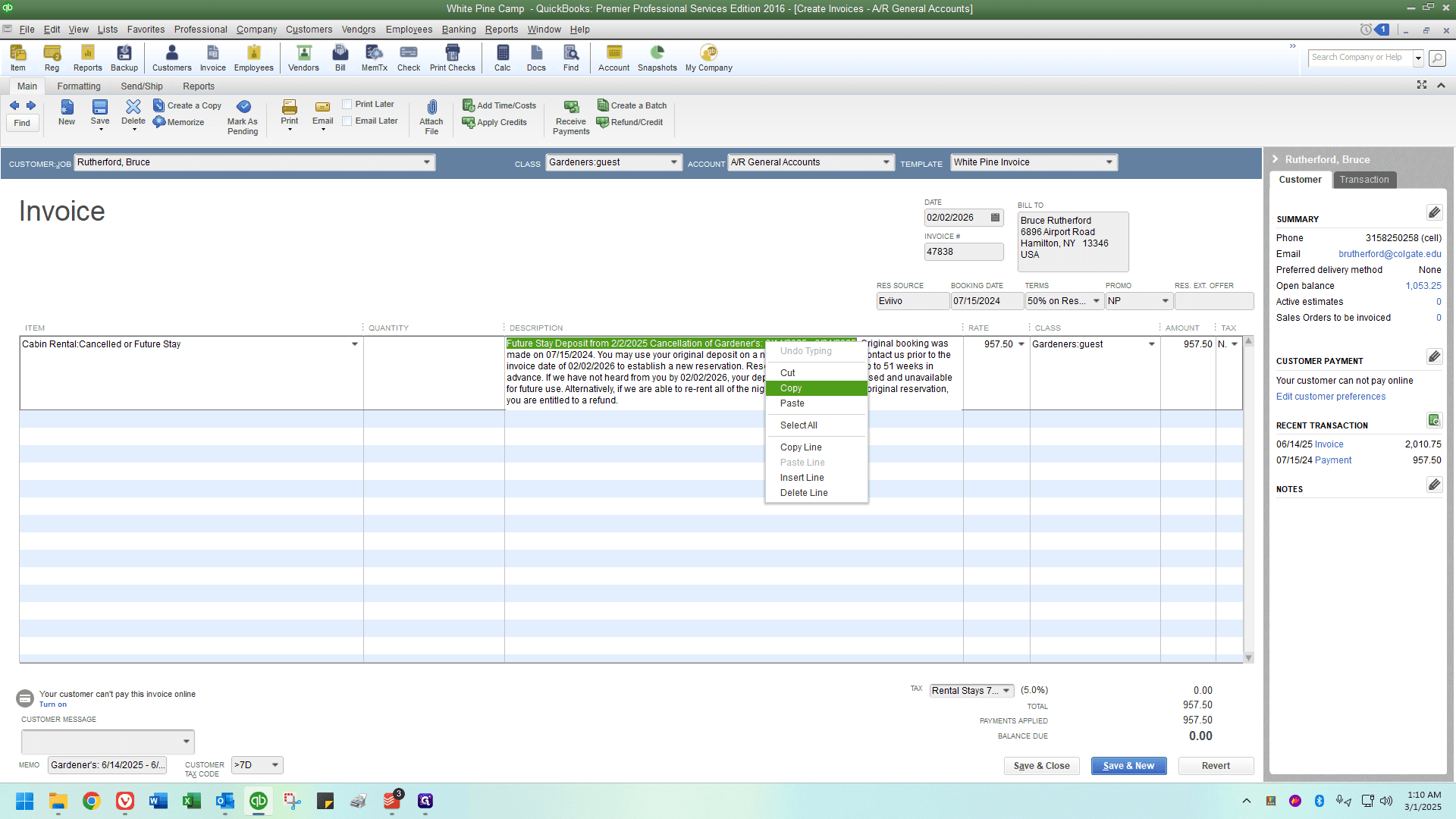Click the Backup toolbar icon
Viewport: 1456px width, 819px height.
(x=124, y=58)
